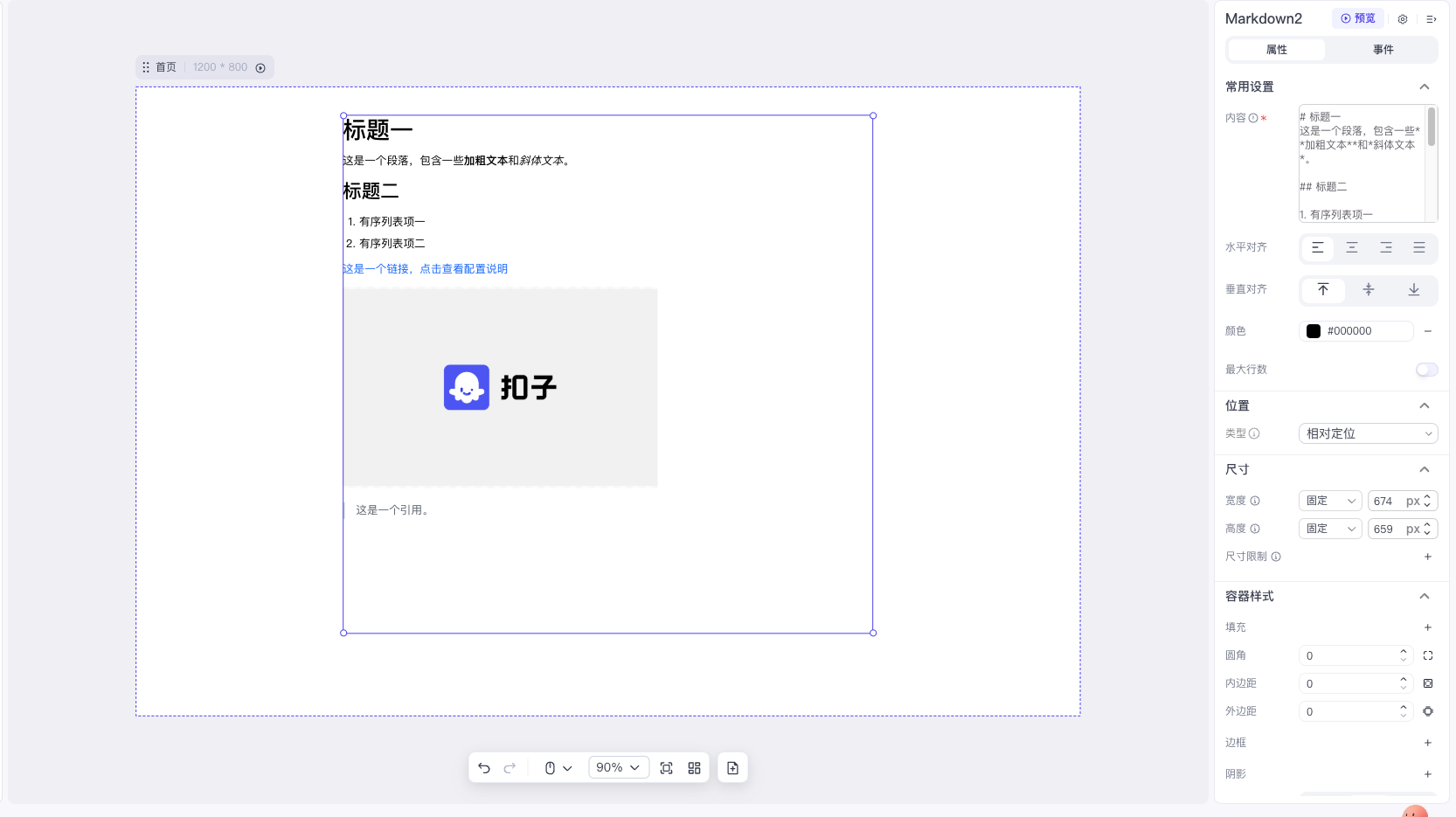Select the fit-to-screen icon in bottom toolbar

[666, 767]
